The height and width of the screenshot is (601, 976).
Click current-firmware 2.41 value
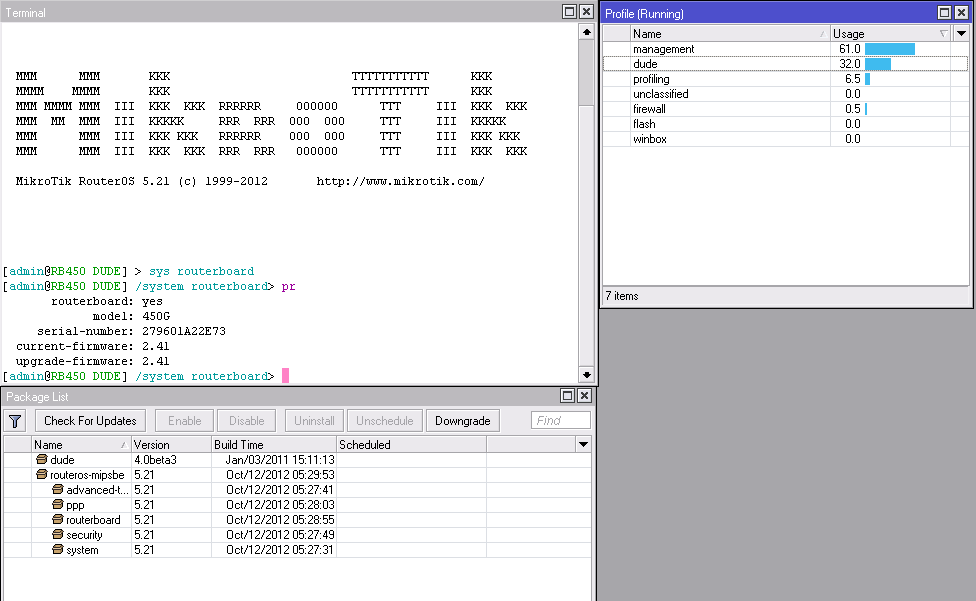156,346
